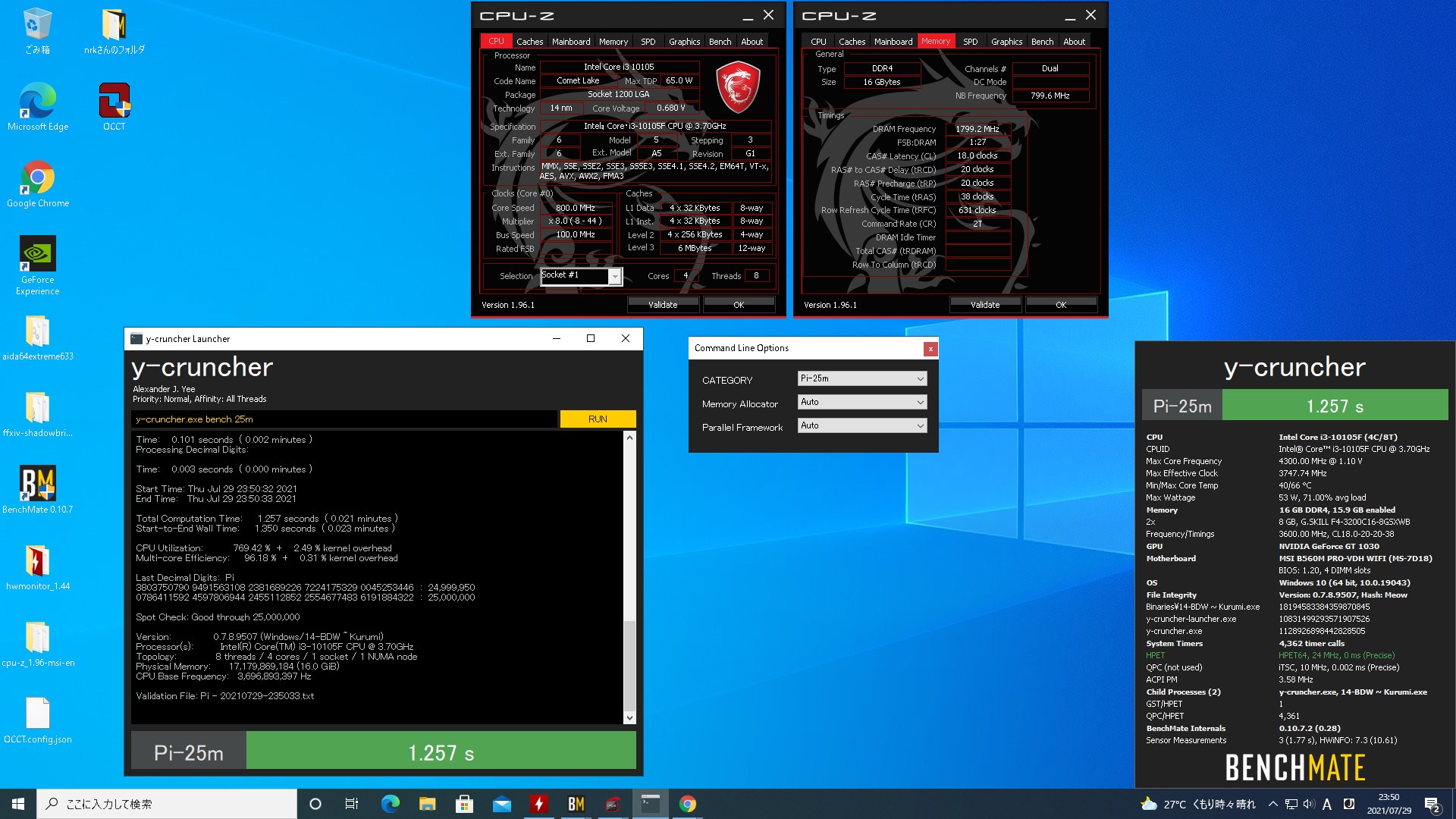This screenshot has height=819, width=1456.
Task: Open File Explorer from the taskbar
Action: (427, 804)
